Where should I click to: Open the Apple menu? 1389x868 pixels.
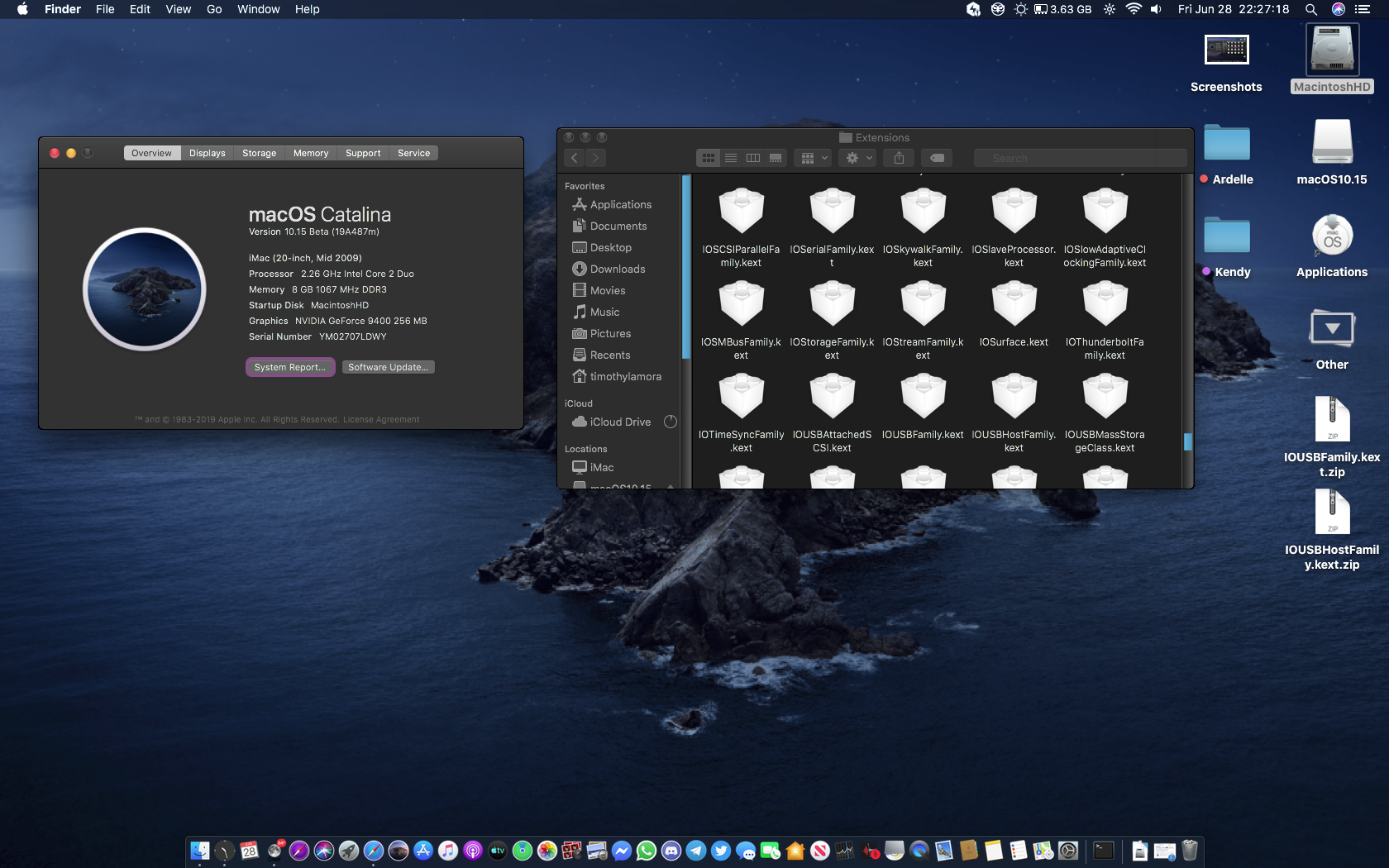coord(22,9)
